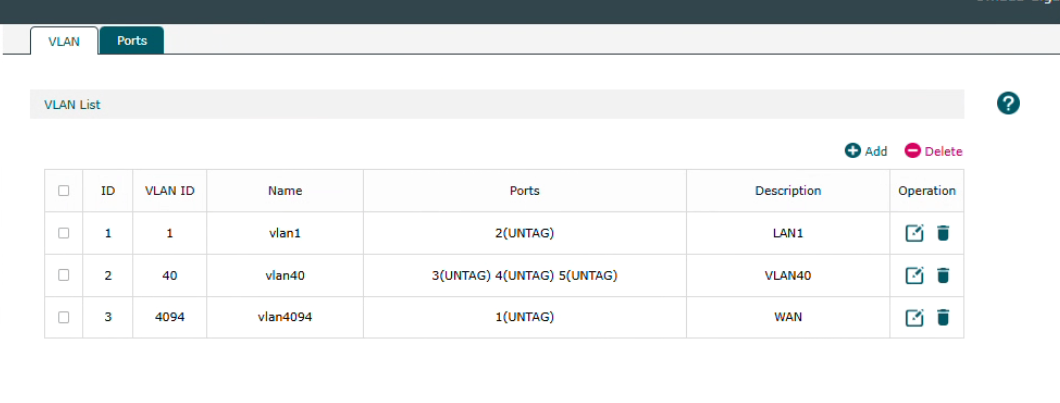The width and height of the screenshot is (1060, 403).
Task: Edit the vlan40 entry
Action: point(914,276)
